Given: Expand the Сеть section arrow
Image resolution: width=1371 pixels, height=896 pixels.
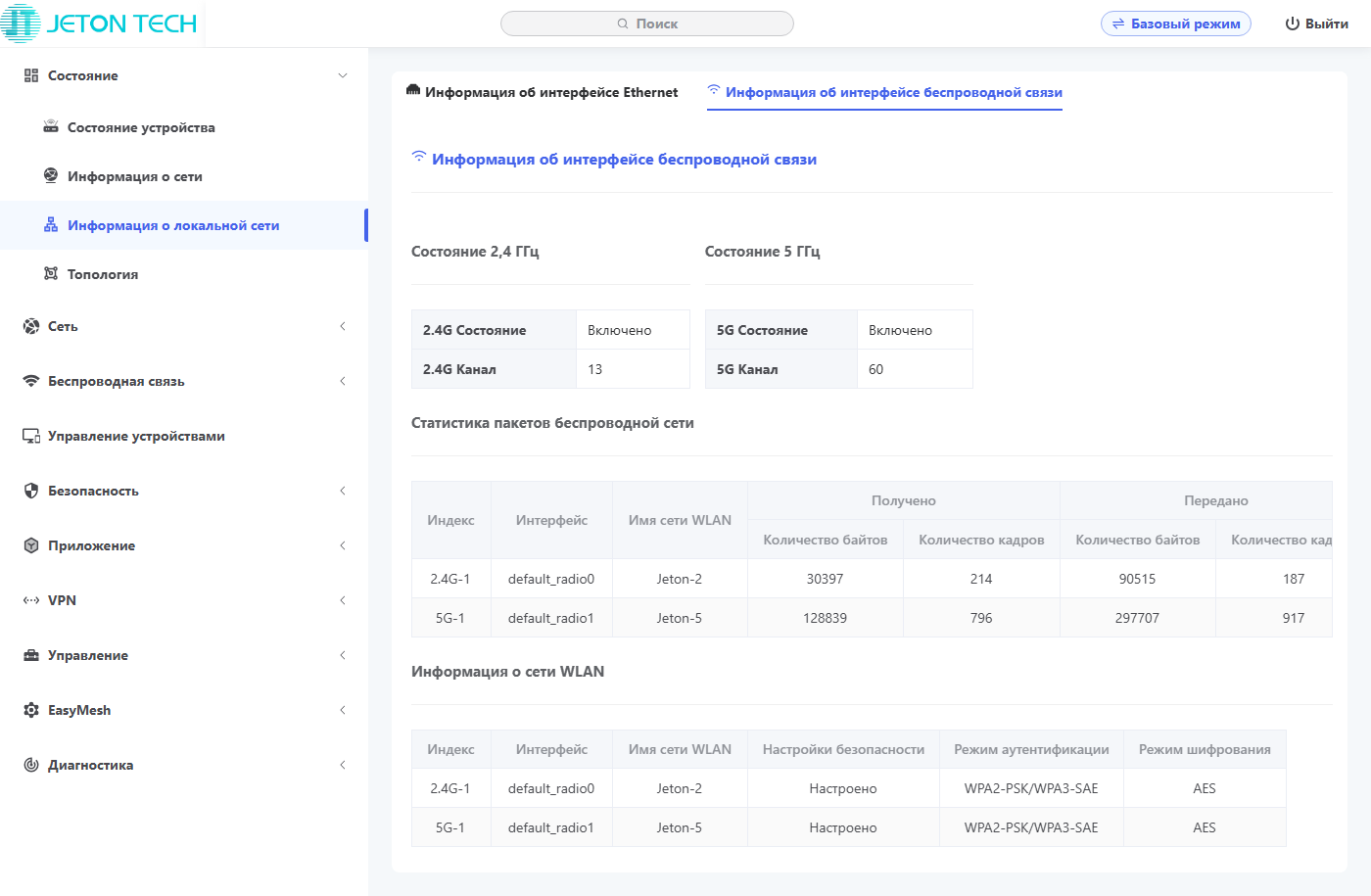Looking at the screenshot, I should (x=343, y=326).
